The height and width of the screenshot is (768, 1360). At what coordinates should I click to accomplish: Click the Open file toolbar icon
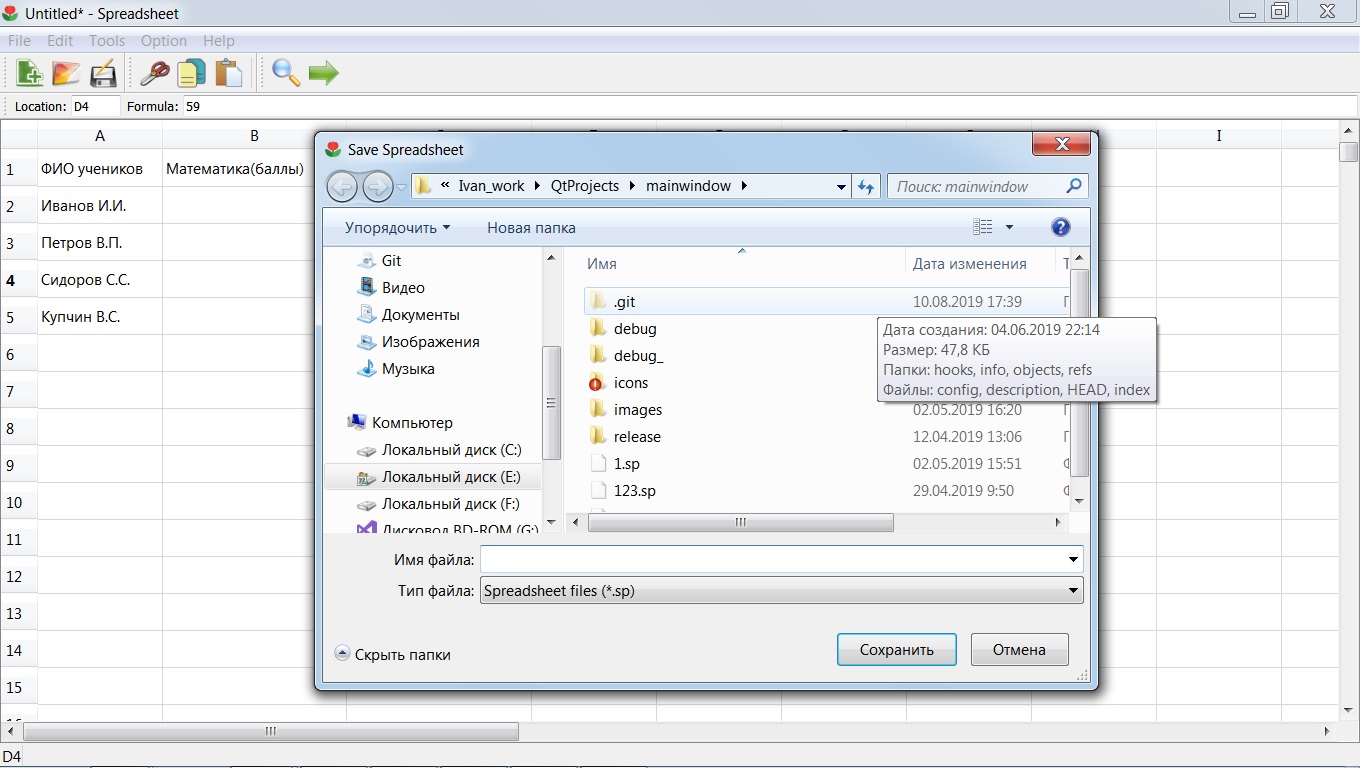[66, 73]
